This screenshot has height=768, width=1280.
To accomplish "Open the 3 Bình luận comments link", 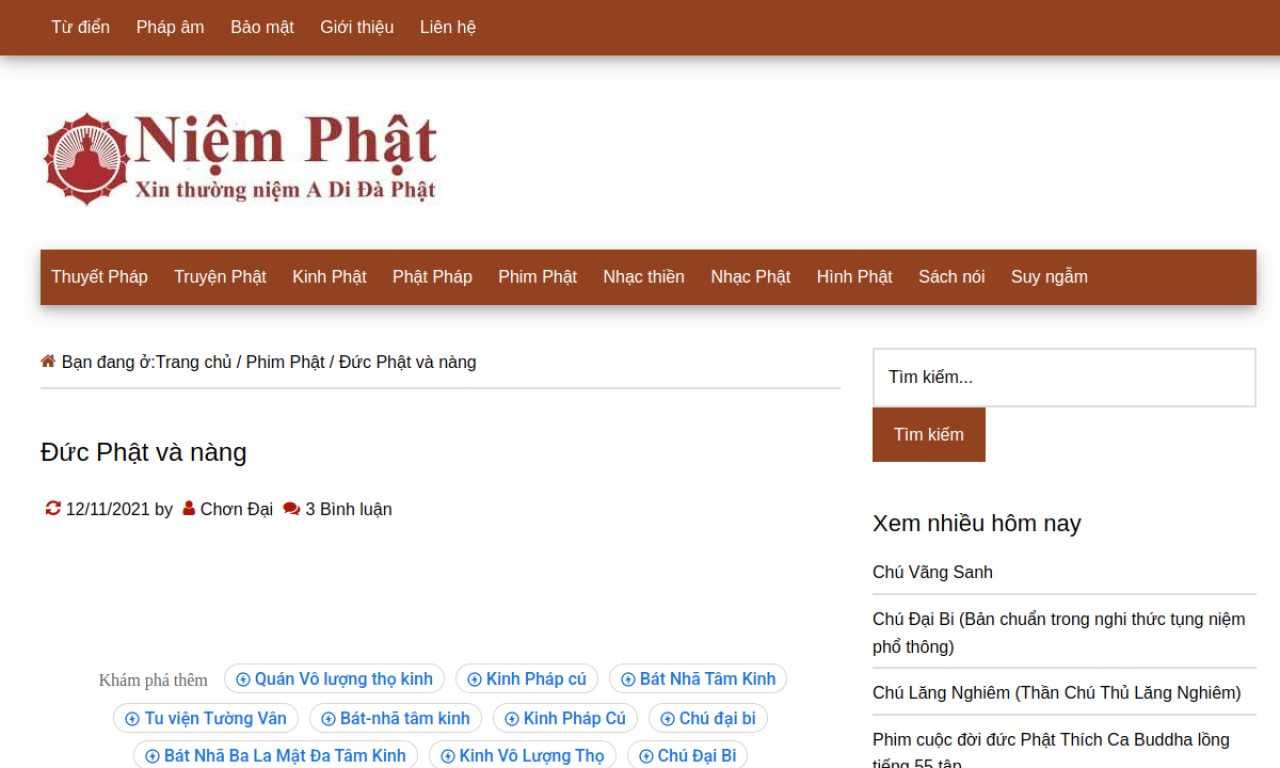I will coord(348,509).
